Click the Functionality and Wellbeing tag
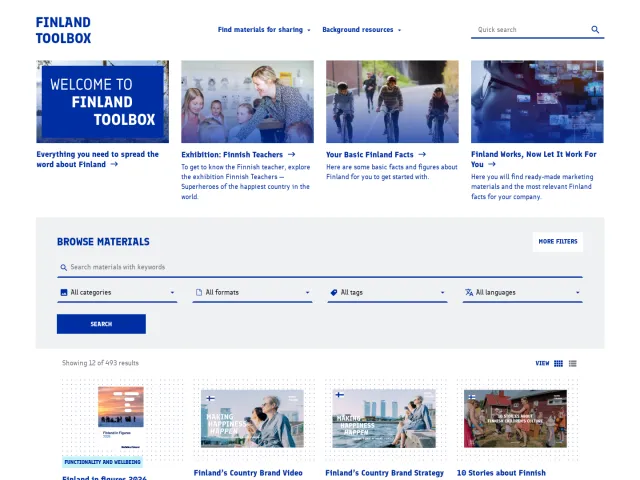This screenshot has width=640, height=480. coord(102,462)
